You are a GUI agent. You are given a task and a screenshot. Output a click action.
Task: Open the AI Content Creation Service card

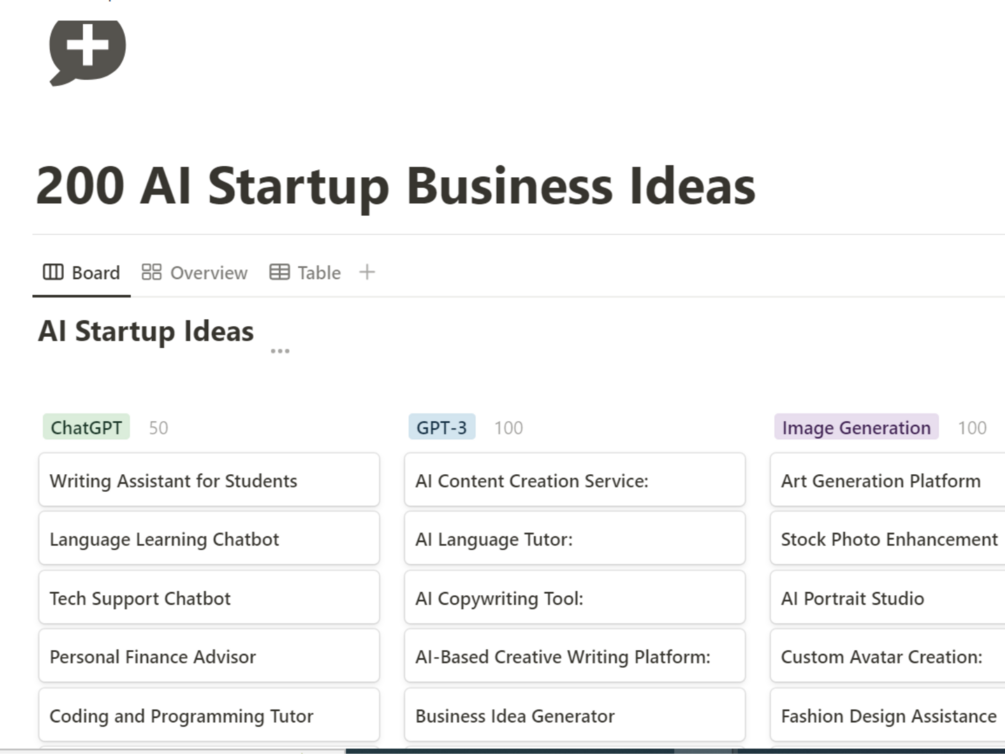click(x=575, y=481)
